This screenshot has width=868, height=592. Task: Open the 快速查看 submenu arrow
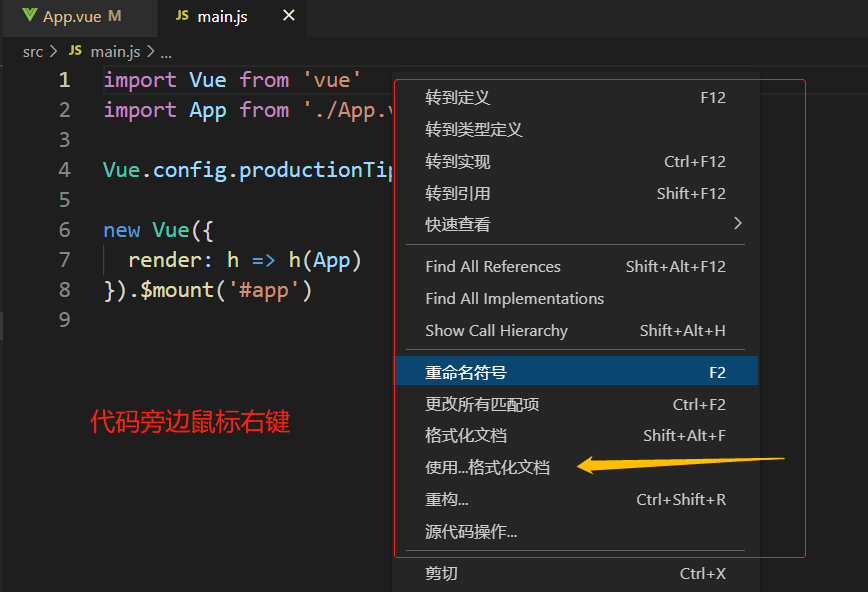(738, 224)
